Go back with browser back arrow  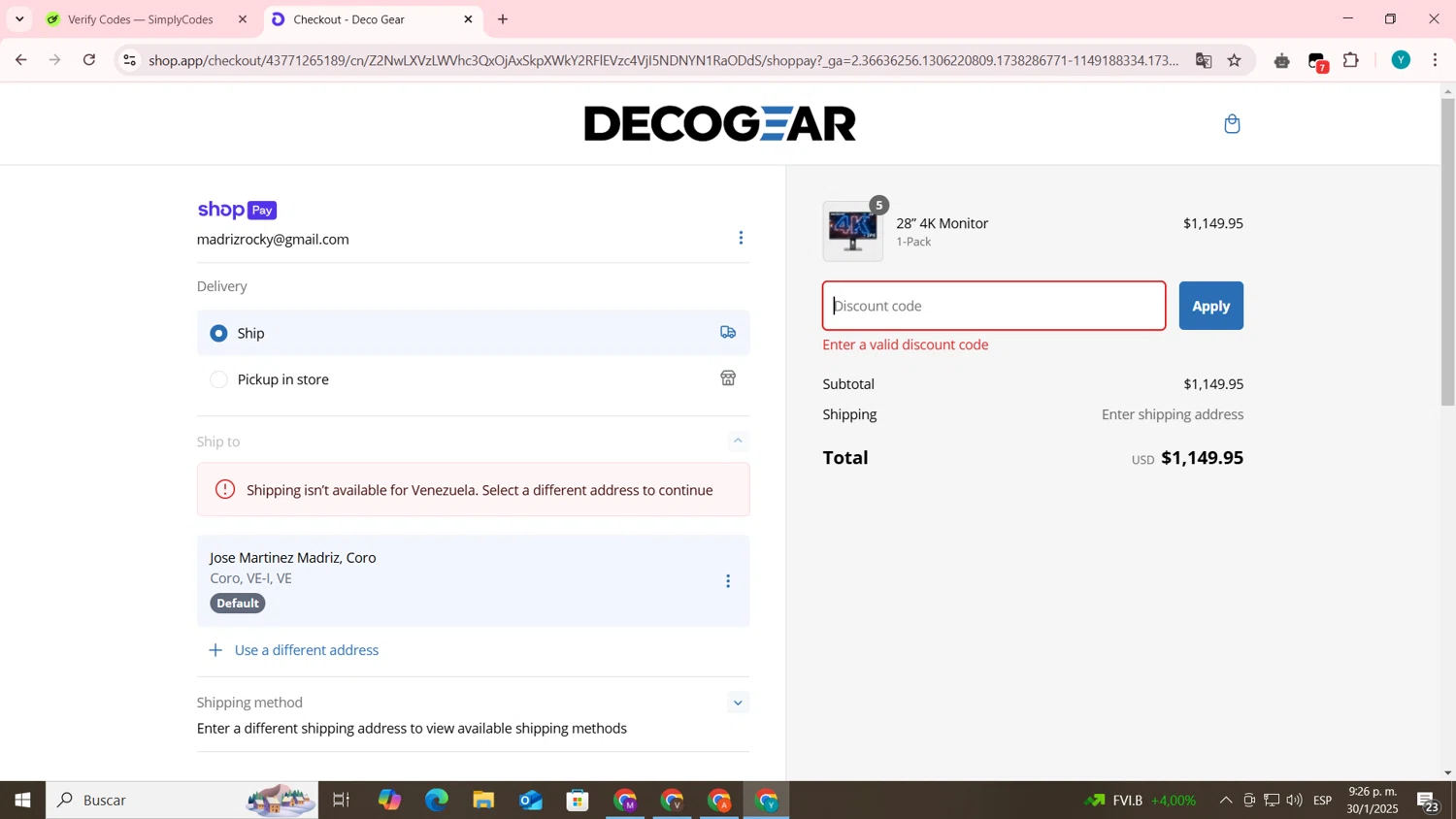coord(20,60)
